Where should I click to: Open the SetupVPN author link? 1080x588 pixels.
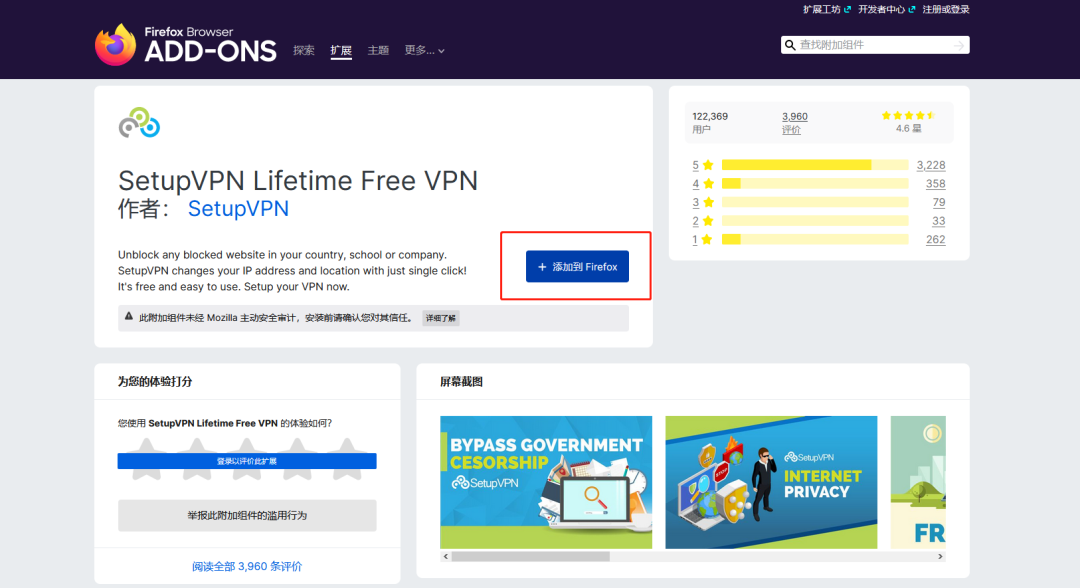click(x=238, y=208)
